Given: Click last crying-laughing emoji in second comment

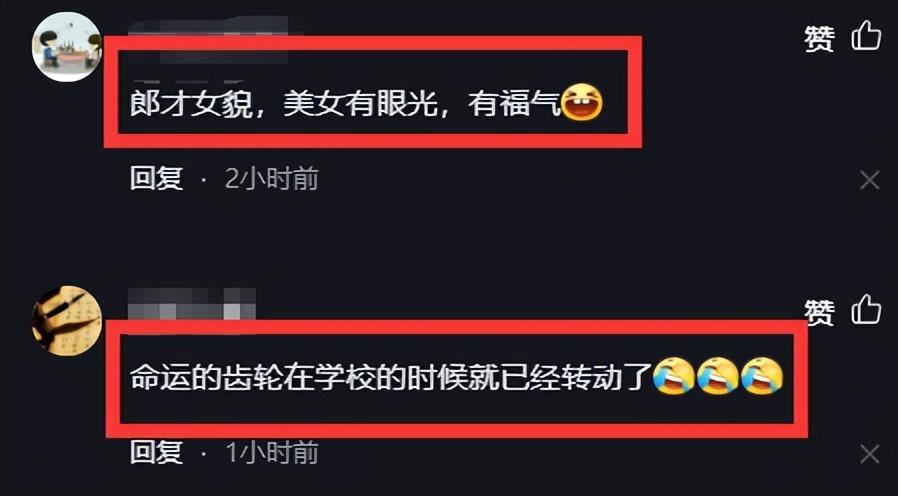Looking at the screenshot, I should (762, 376).
